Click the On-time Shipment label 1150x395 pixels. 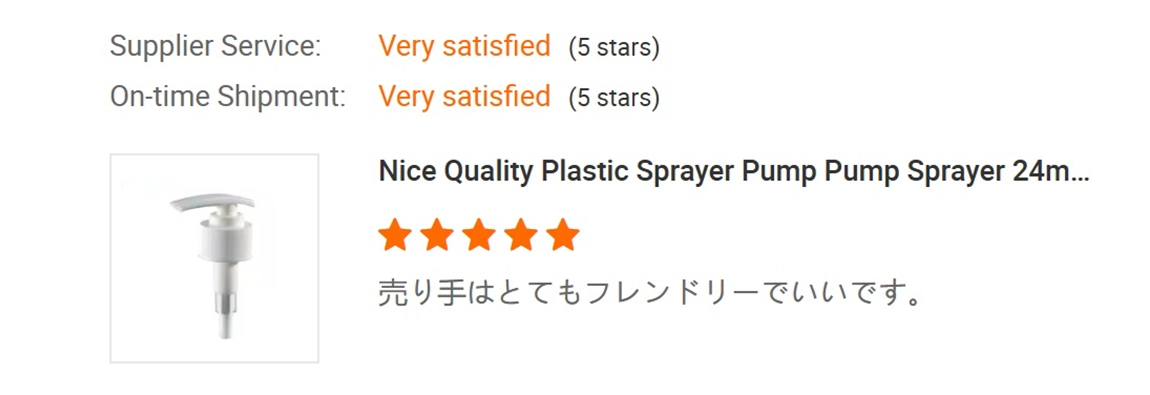227,97
